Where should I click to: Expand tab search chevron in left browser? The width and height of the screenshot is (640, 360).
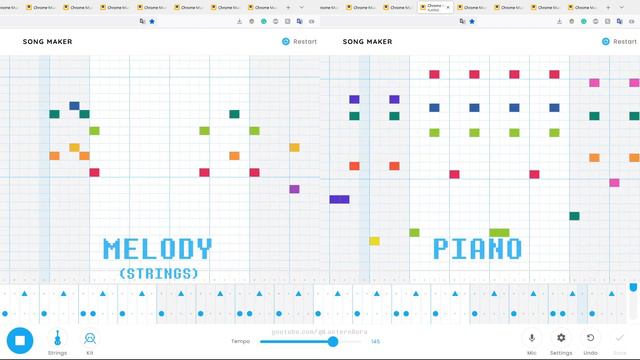[x=302, y=7]
